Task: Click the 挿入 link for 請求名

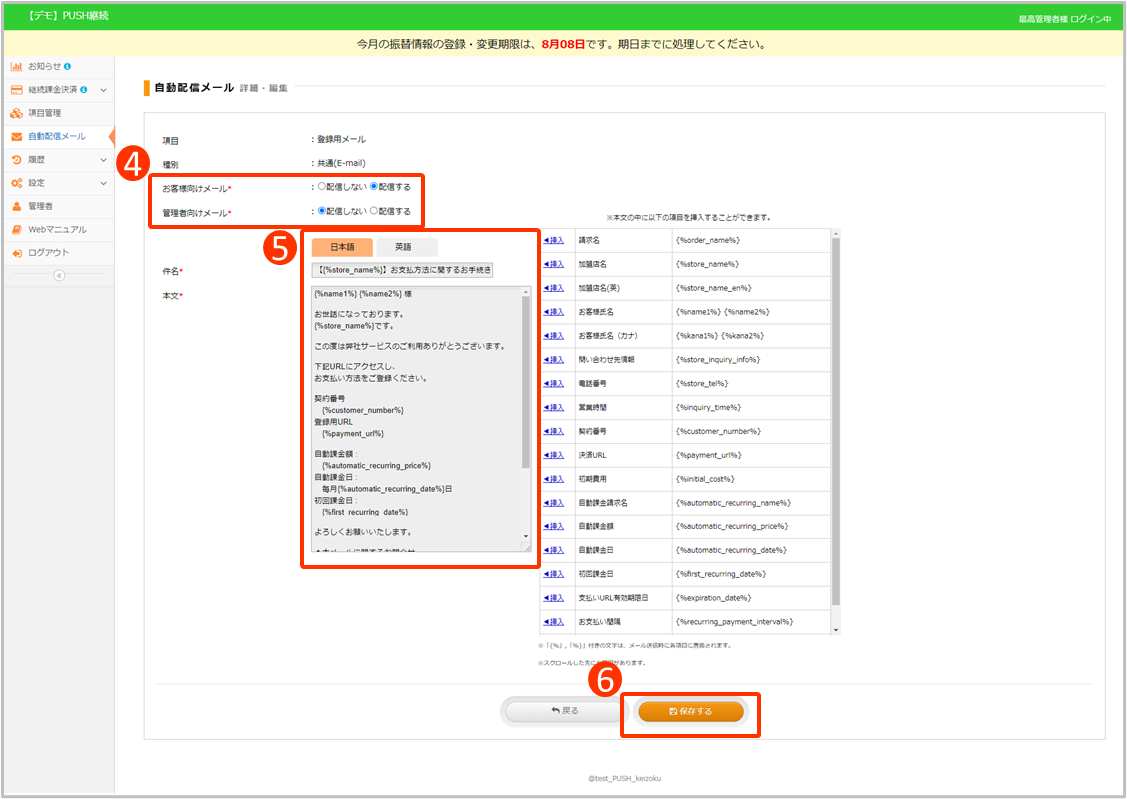Action: tap(553, 240)
